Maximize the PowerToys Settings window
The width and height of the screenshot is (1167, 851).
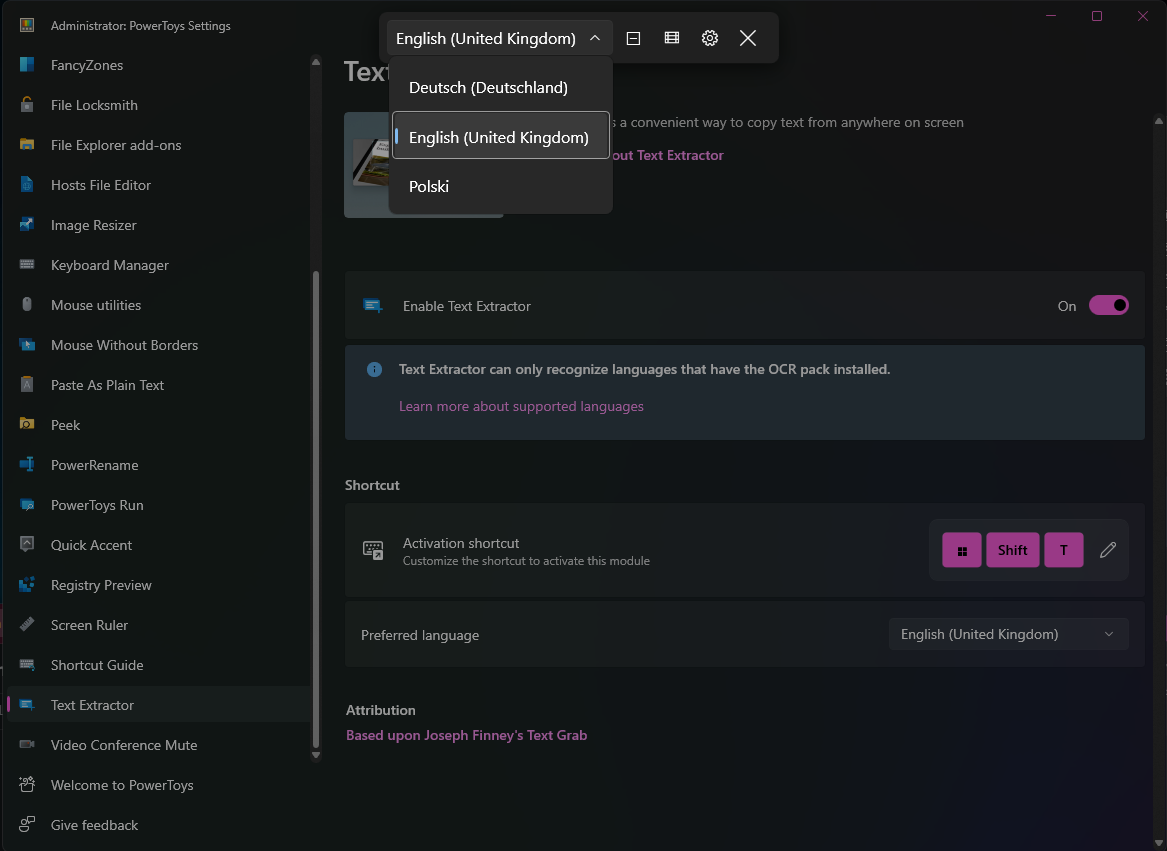pos(1096,16)
